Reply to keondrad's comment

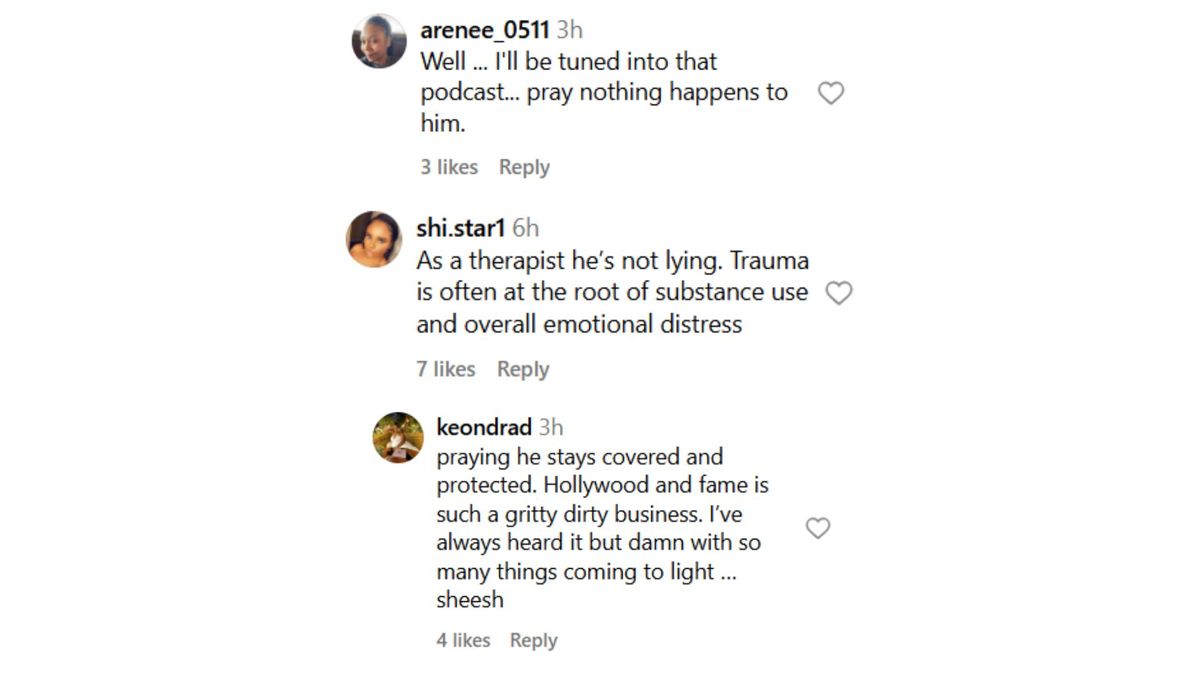coord(533,639)
